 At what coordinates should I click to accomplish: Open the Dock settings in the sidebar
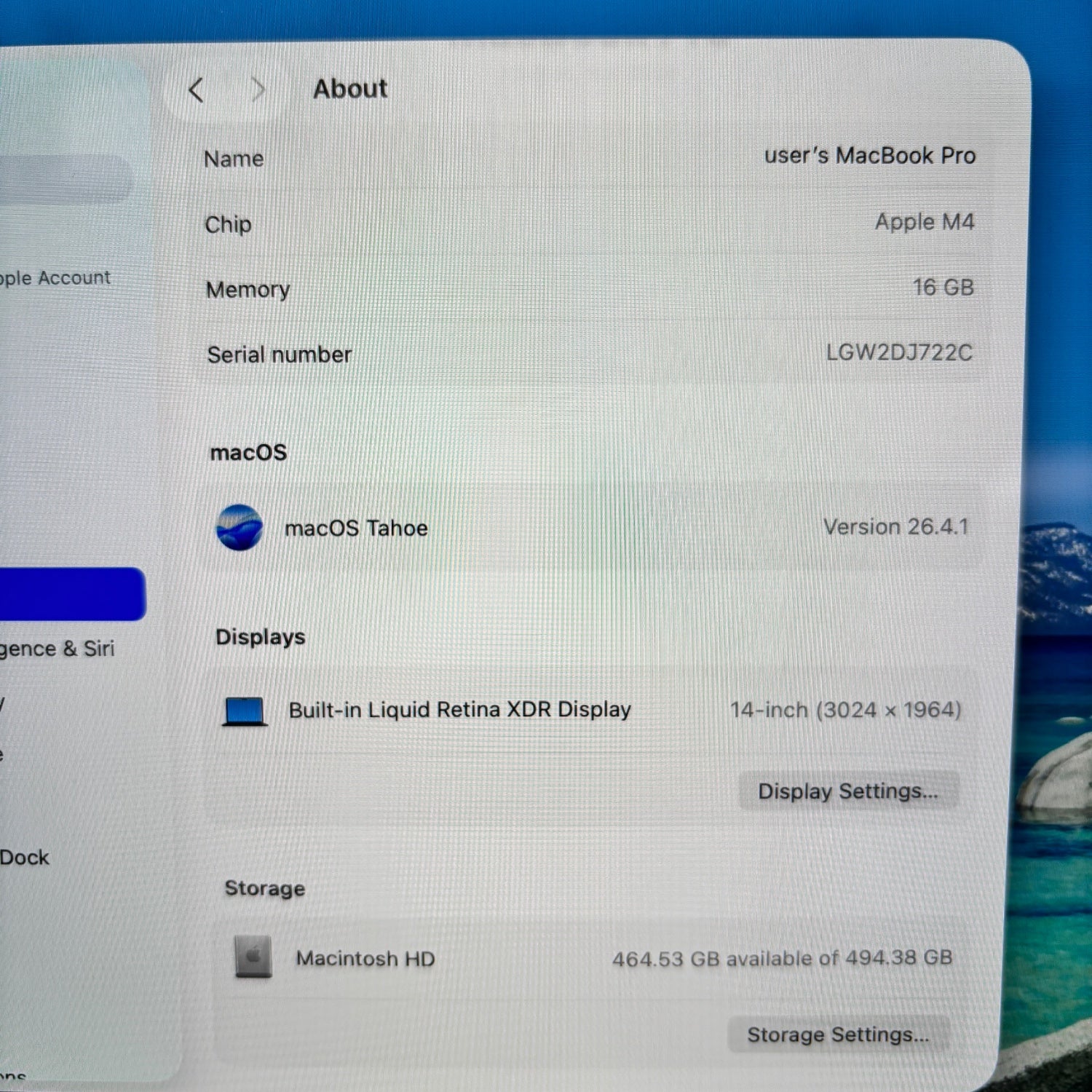click(x=25, y=857)
